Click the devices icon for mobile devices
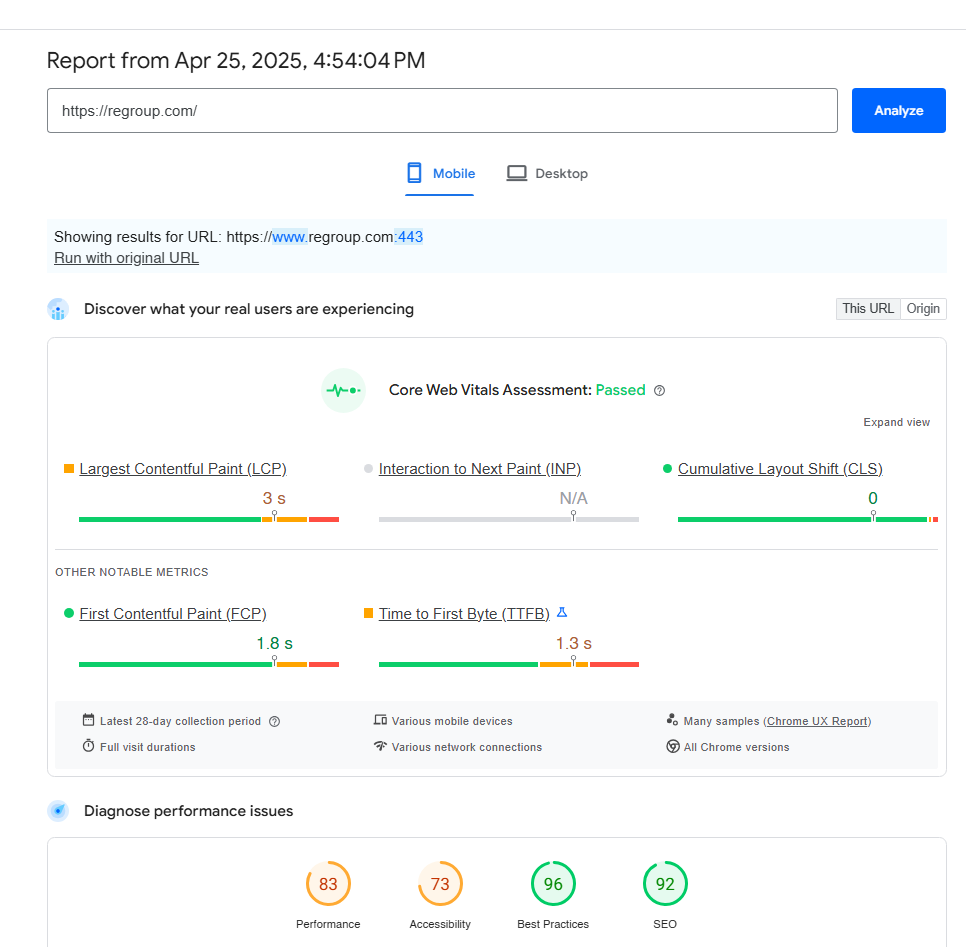 (380, 720)
